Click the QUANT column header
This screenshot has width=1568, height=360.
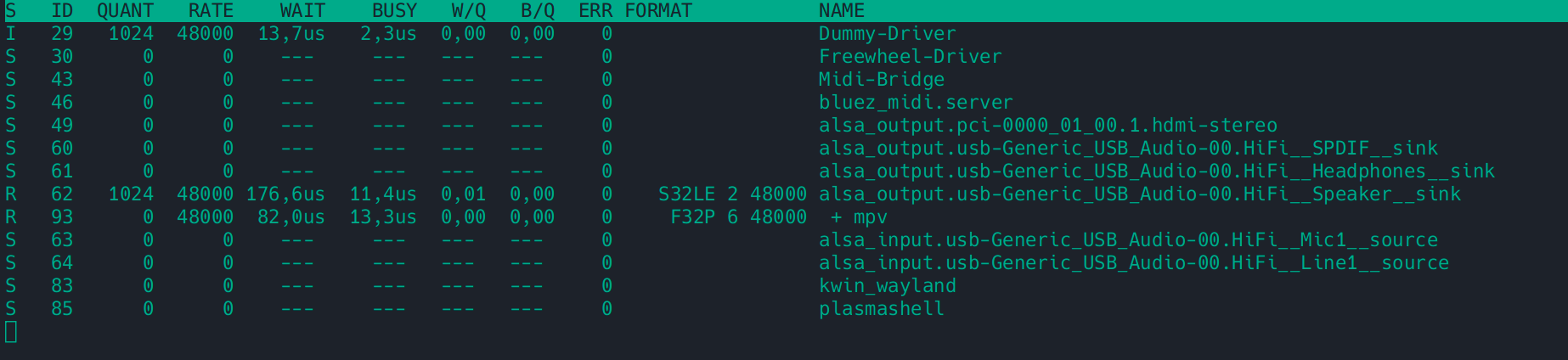[x=125, y=11]
